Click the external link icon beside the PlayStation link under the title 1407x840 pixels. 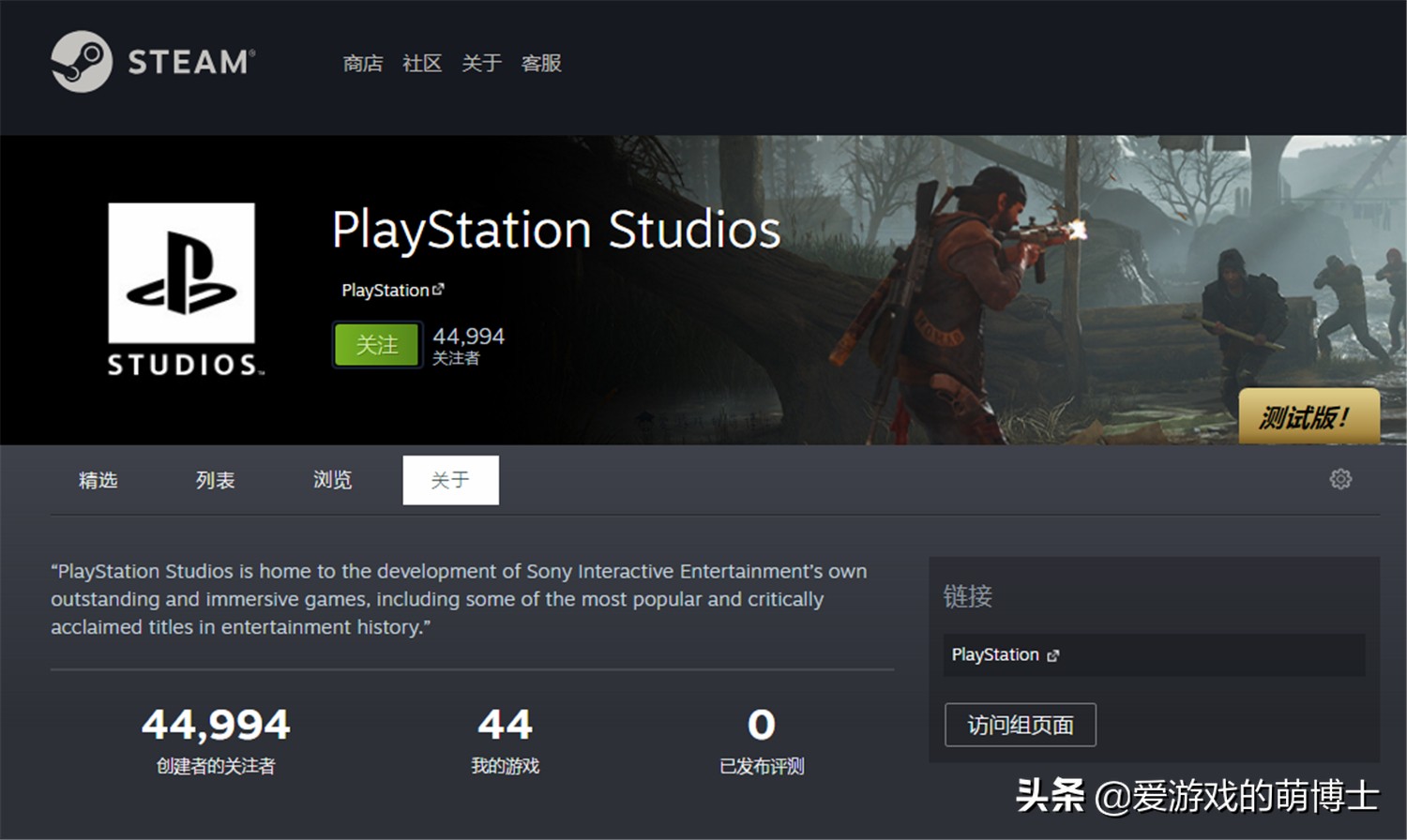pyautogui.click(x=438, y=289)
